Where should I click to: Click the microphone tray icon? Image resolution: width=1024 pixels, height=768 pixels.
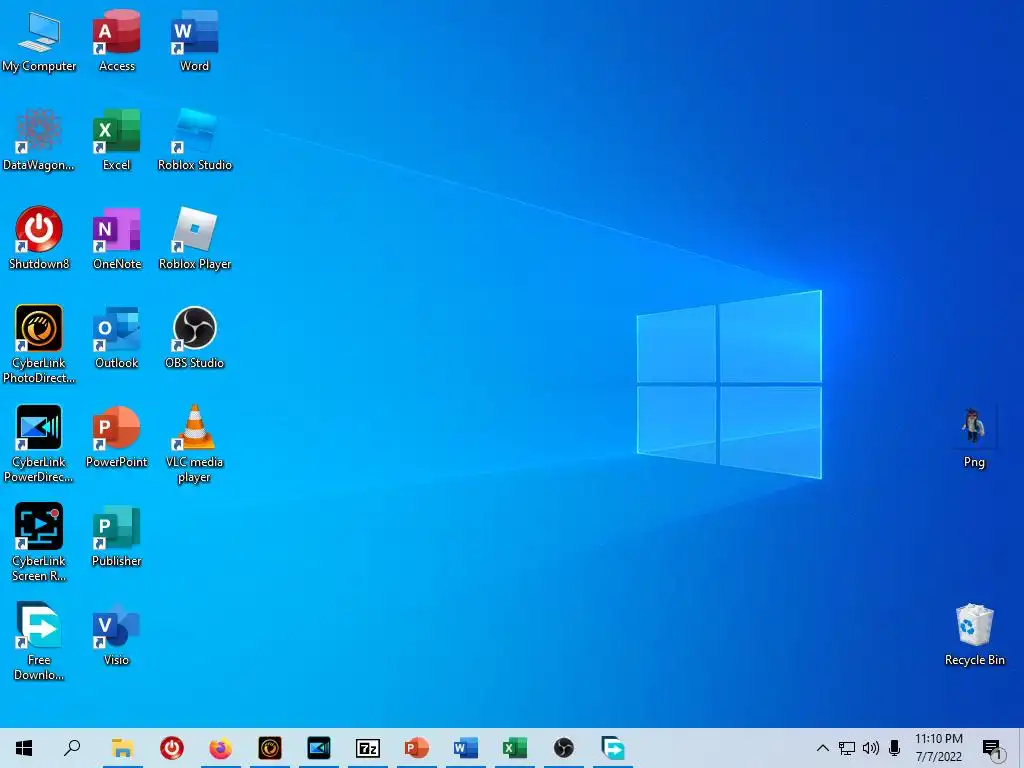point(895,748)
